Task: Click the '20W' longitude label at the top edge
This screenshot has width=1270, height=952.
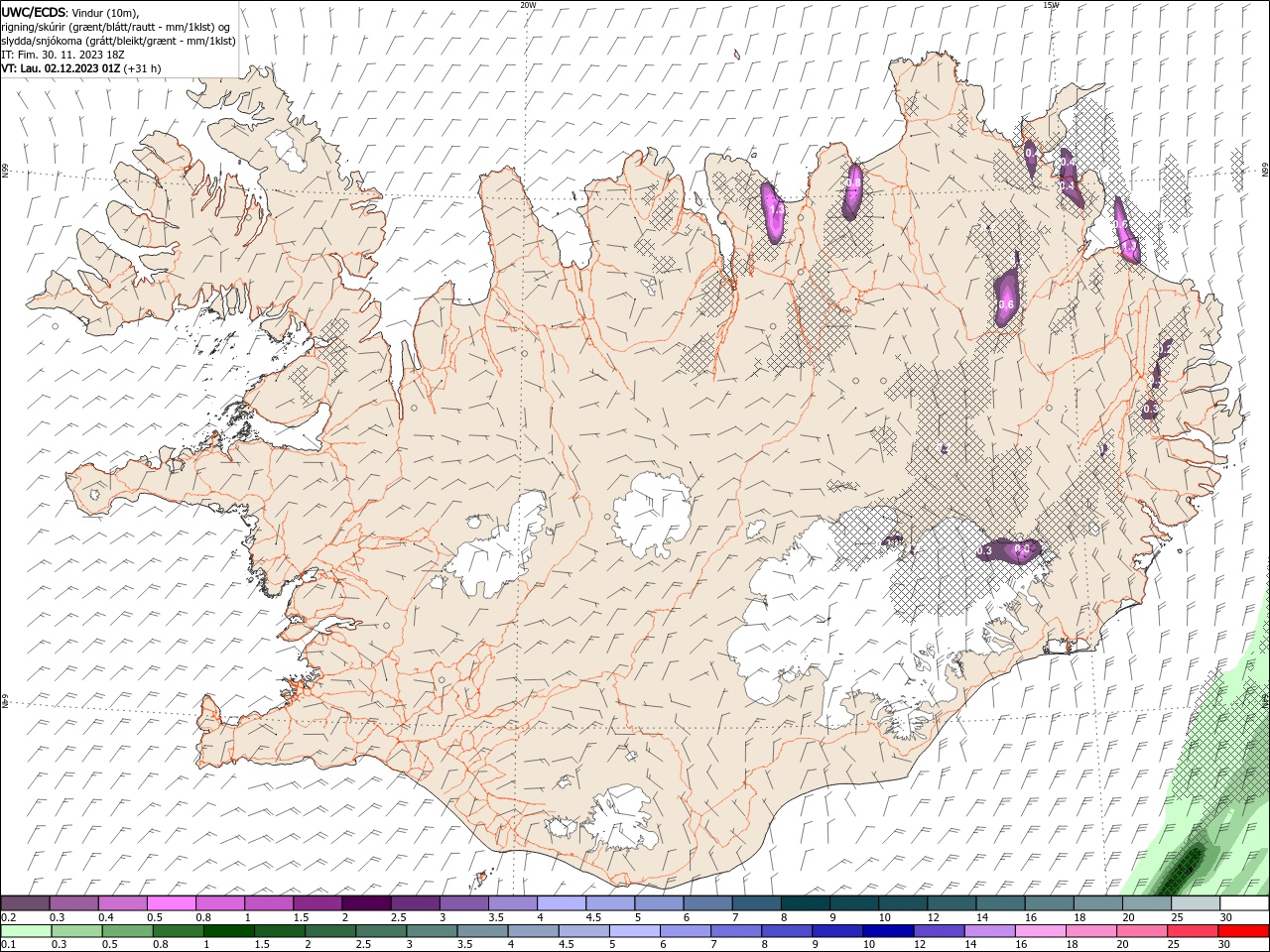Action: (528, 5)
